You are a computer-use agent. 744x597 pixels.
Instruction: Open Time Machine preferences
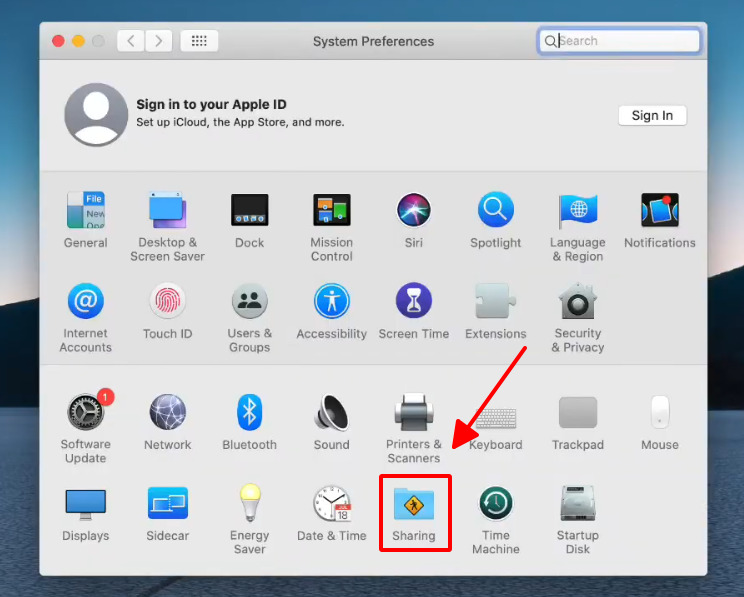coord(495,503)
